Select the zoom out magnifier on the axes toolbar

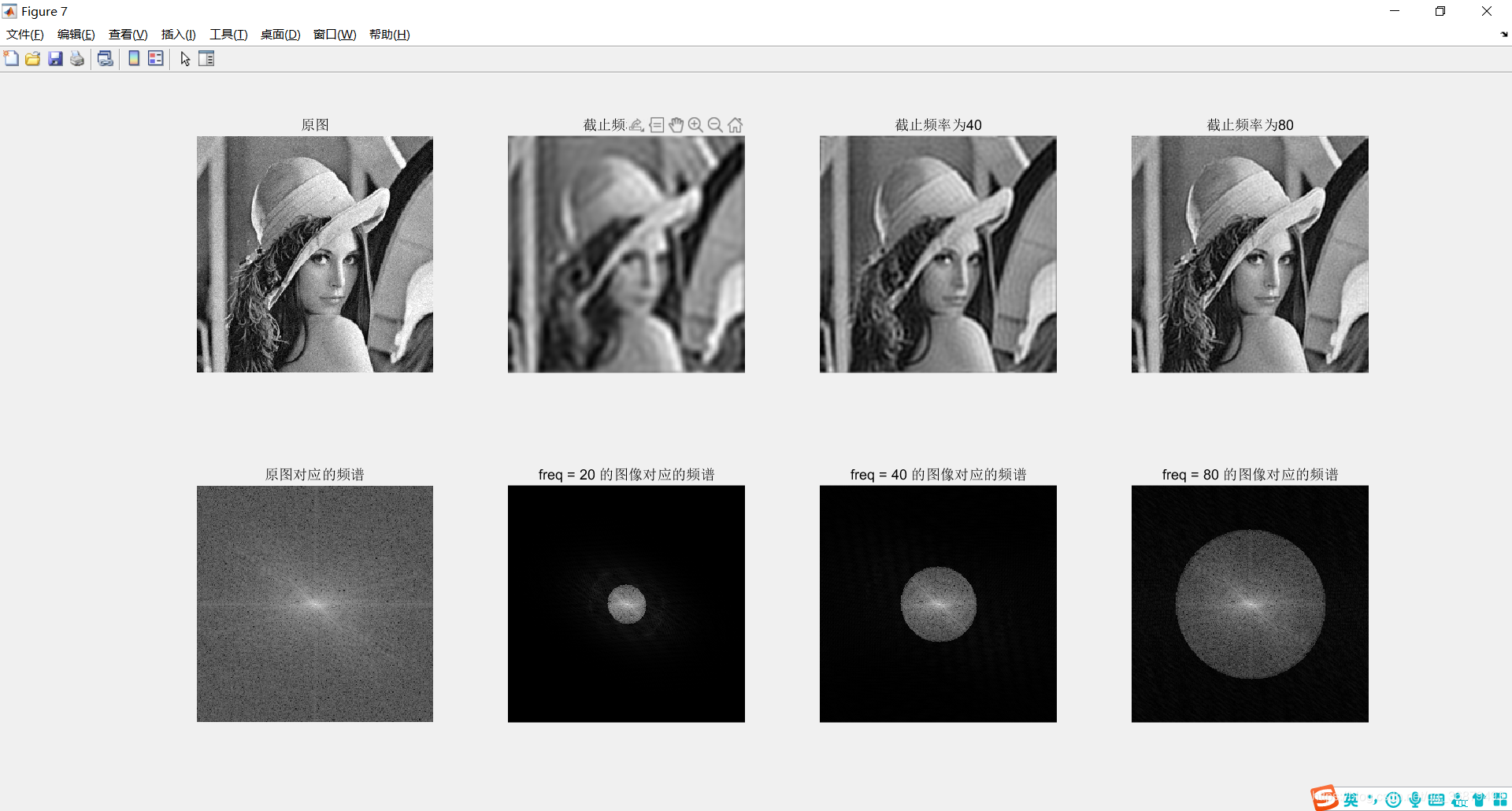point(715,124)
